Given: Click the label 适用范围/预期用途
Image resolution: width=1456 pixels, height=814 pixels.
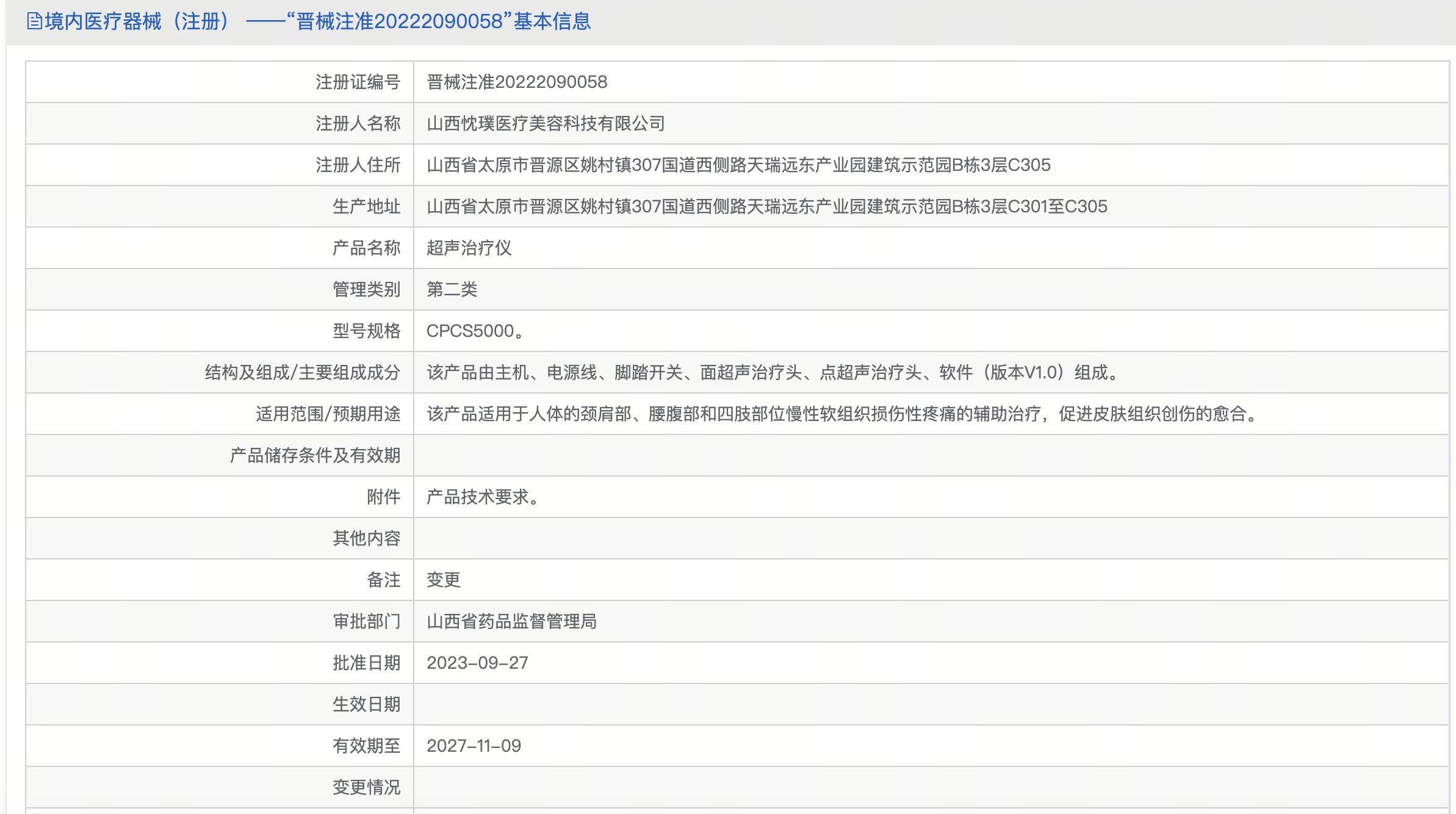Looking at the screenshot, I should click(328, 414).
